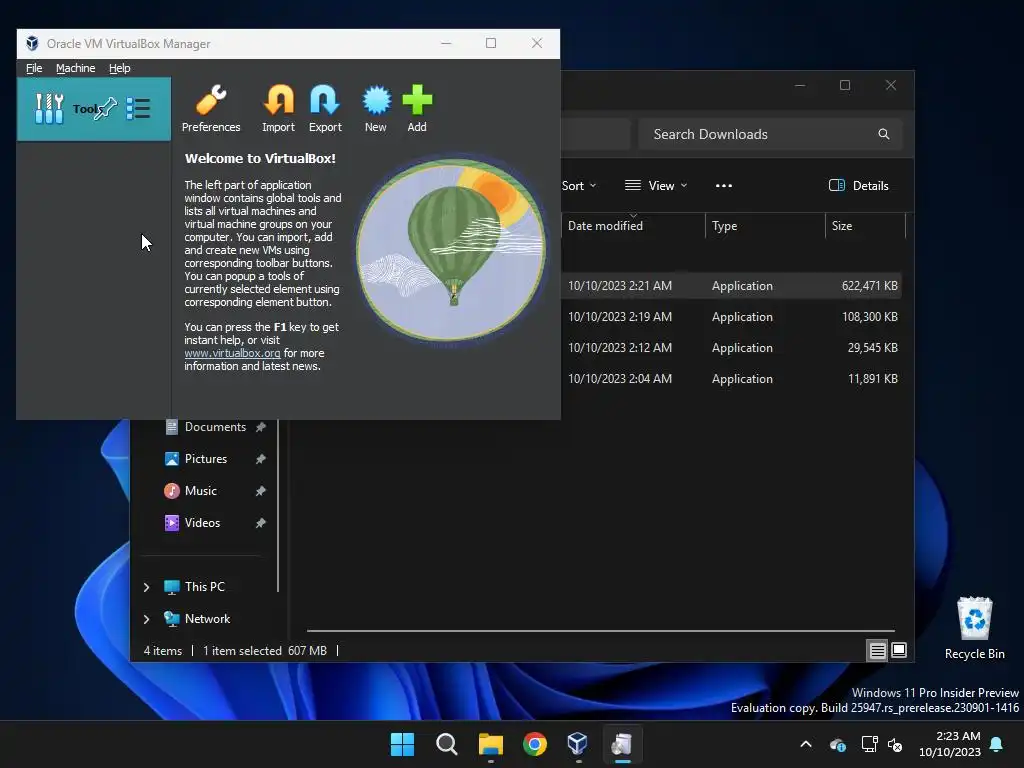Click the Search Downloads field in Explorer
Viewport: 1024px width, 768px height.
click(771, 134)
